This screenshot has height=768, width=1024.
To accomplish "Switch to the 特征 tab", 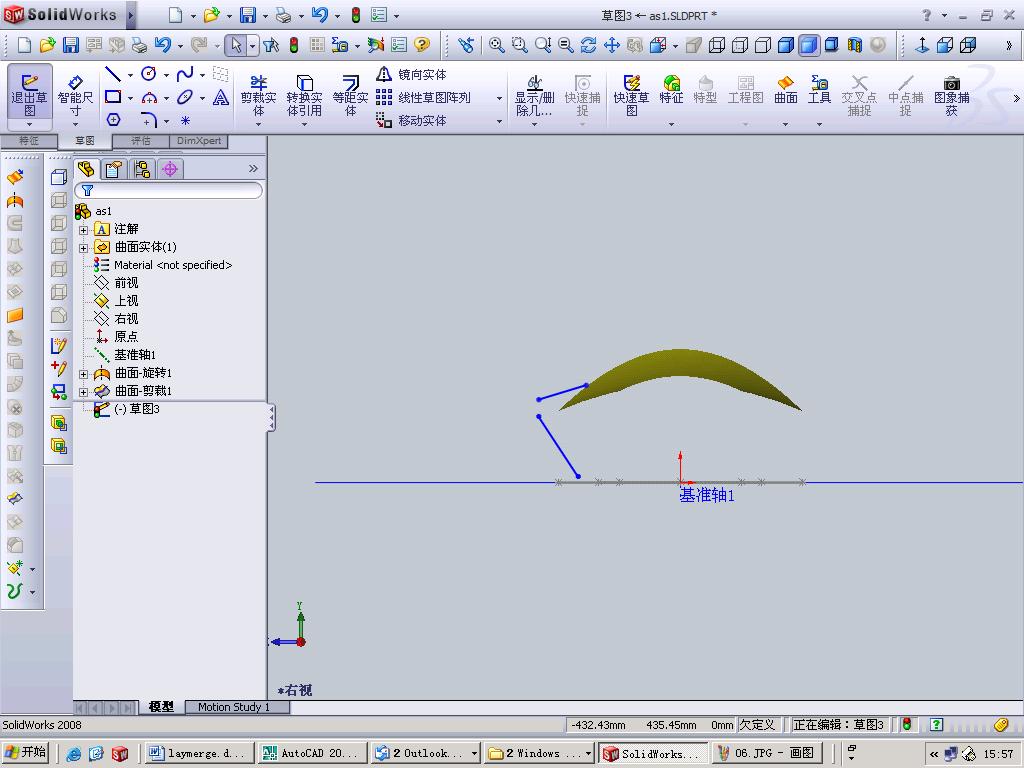I will 29,140.
